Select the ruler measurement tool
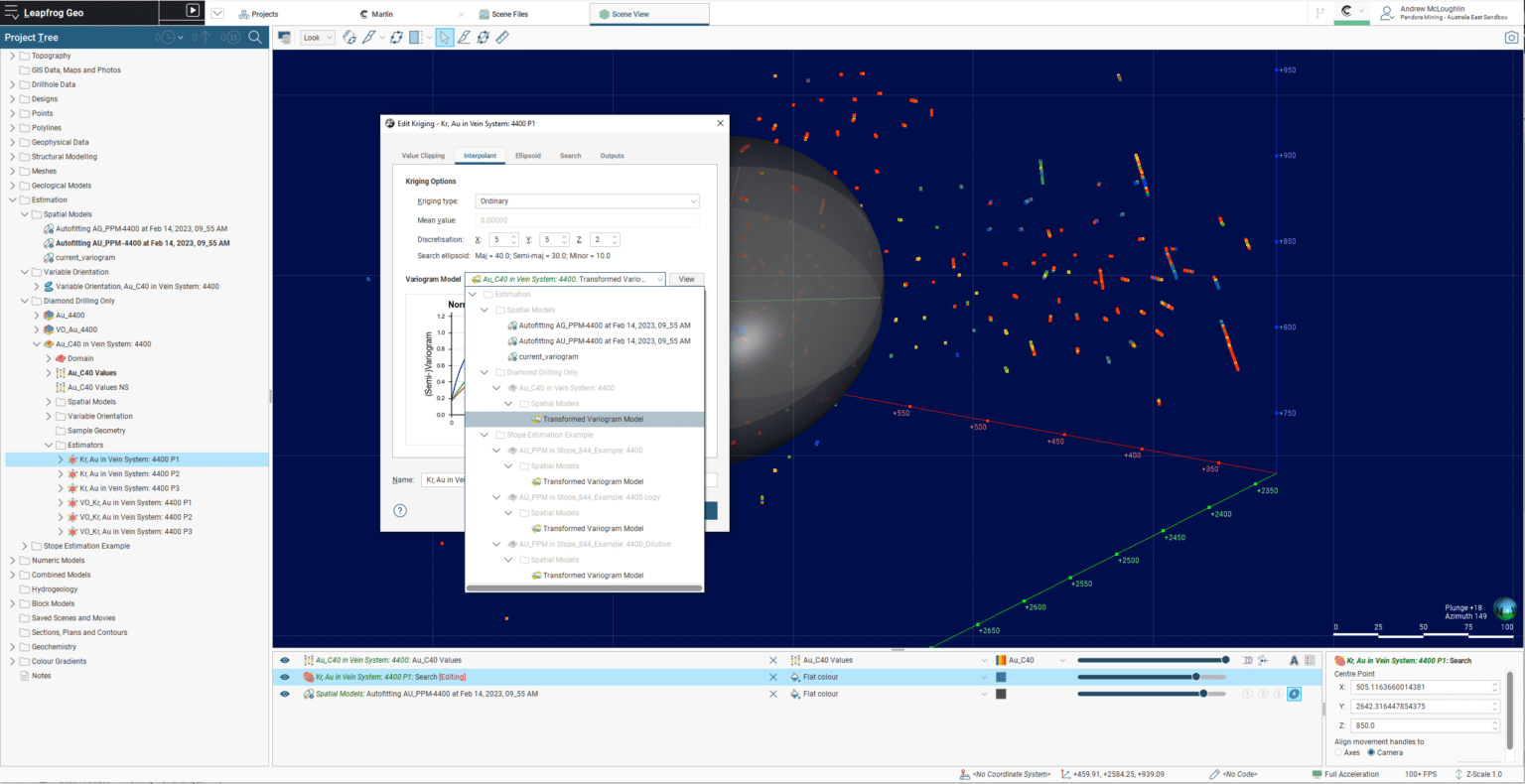The image size is (1525, 784). [502, 38]
